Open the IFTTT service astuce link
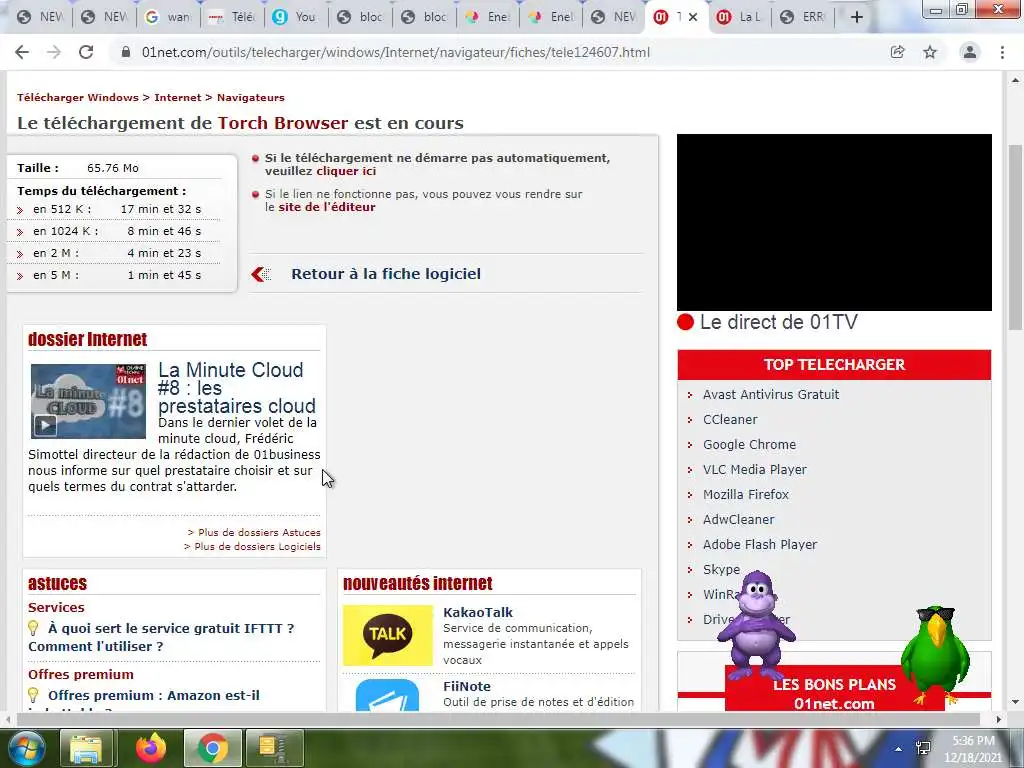The width and height of the screenshot is (1024, 768). 161,637
